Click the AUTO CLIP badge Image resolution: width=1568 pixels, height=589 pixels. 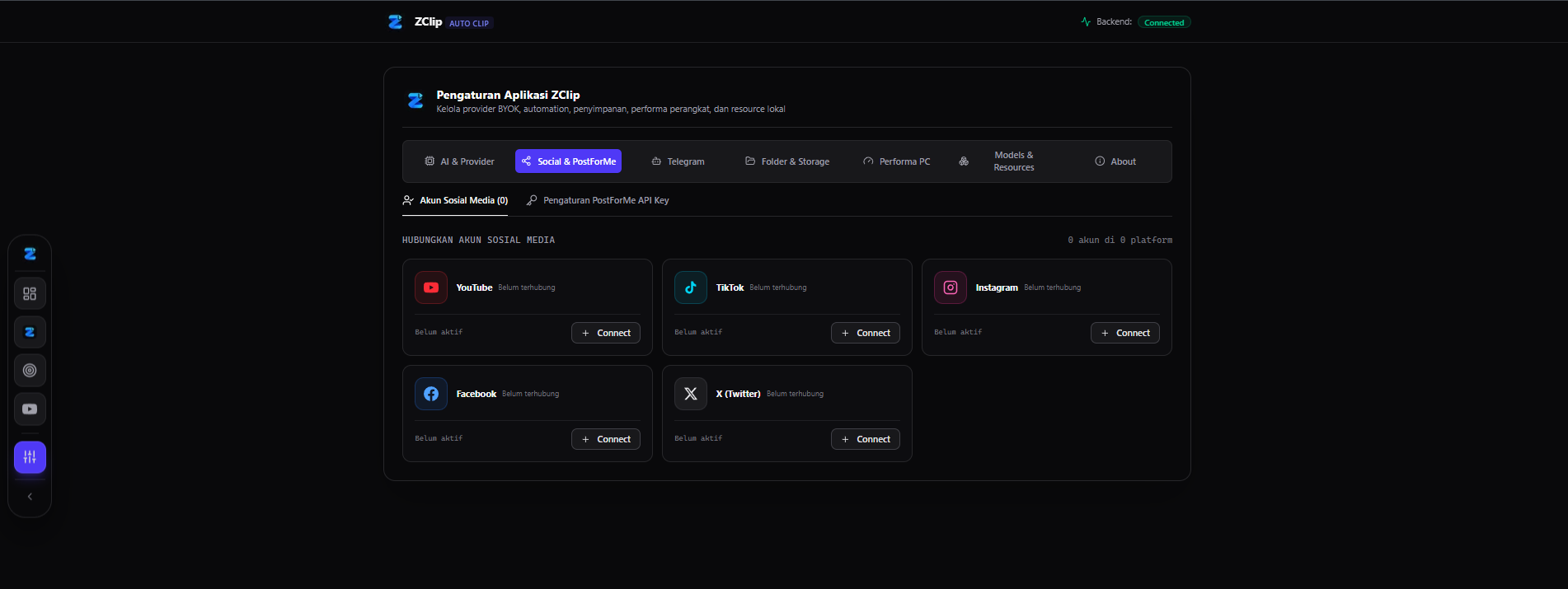coord(469,23)
